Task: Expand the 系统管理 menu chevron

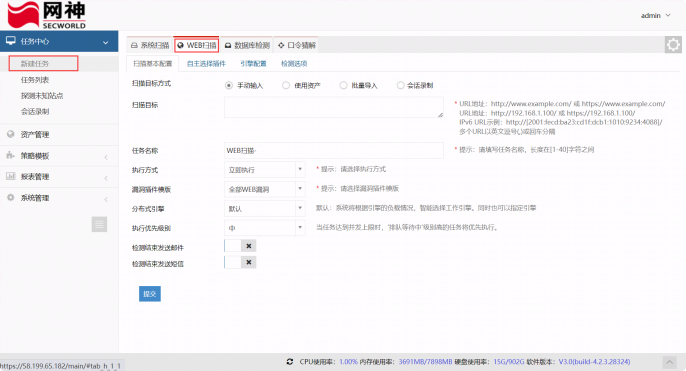Action: click(x=106, y=200)
